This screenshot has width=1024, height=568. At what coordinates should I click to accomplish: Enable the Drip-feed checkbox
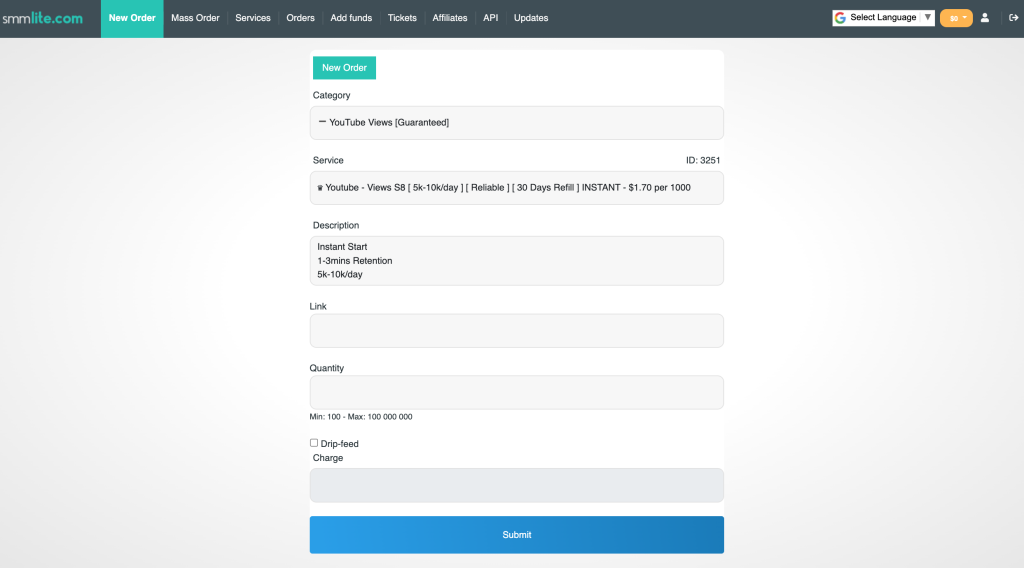(313, 443)
